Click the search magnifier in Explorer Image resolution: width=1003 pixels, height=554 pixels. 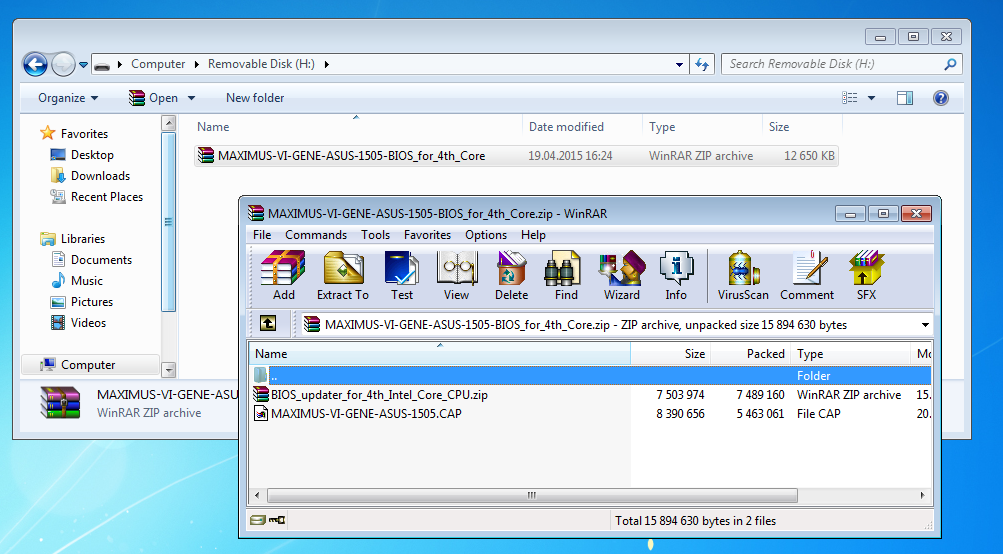tap(951, 64)
